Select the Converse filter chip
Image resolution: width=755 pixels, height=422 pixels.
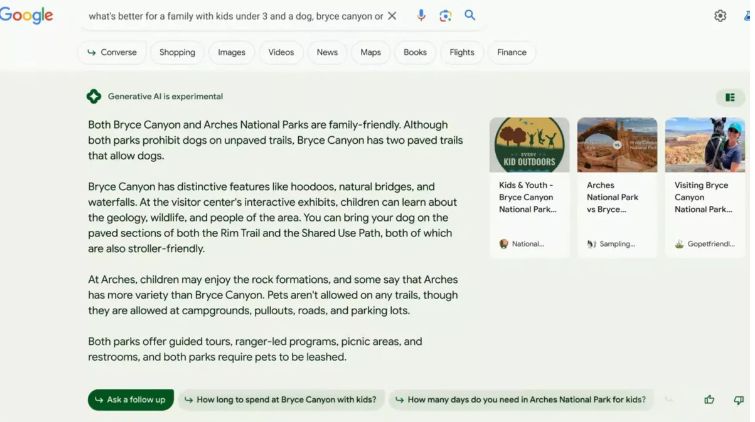(x=112, y=52)
